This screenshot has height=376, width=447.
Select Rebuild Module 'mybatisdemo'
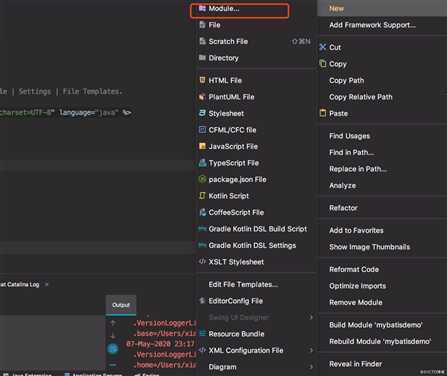click(x=380, y=341)
